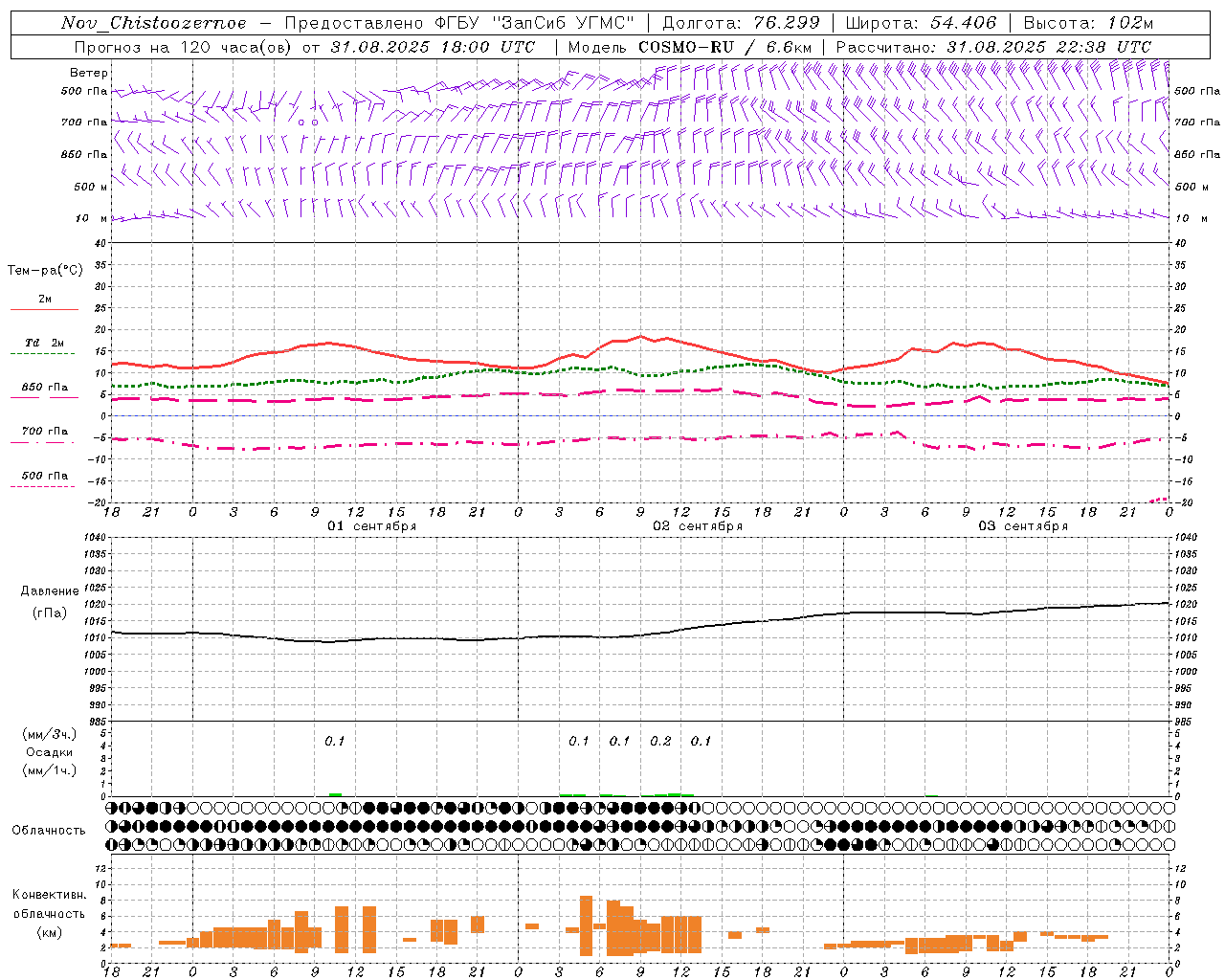The height and width of the screenshot is (980, 1225).
Task: Click the 500 гПа temperature legend entry
Action: point(45,476)
